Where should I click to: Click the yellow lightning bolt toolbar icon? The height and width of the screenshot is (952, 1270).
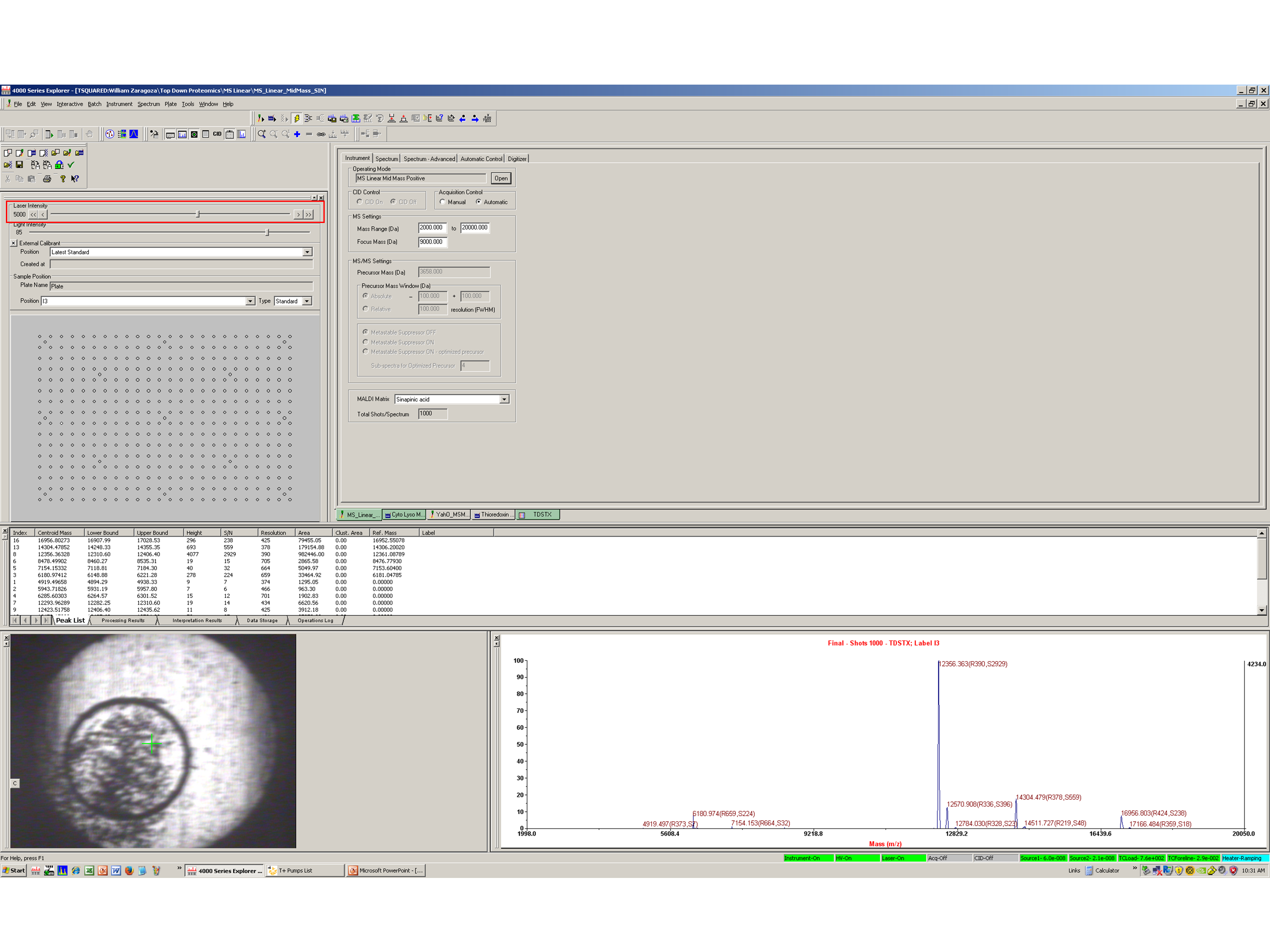click(296, 118)
